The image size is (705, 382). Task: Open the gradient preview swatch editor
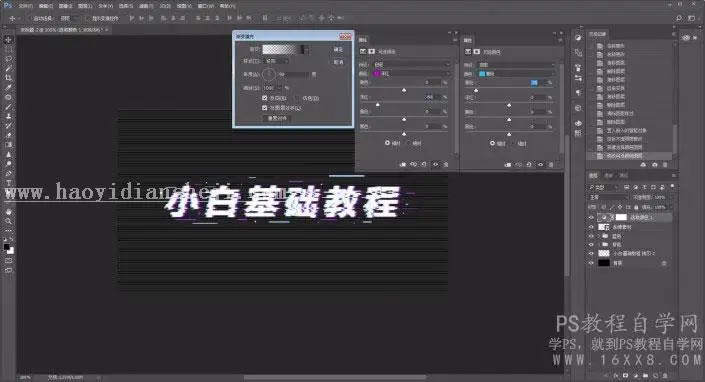[283, 49]
